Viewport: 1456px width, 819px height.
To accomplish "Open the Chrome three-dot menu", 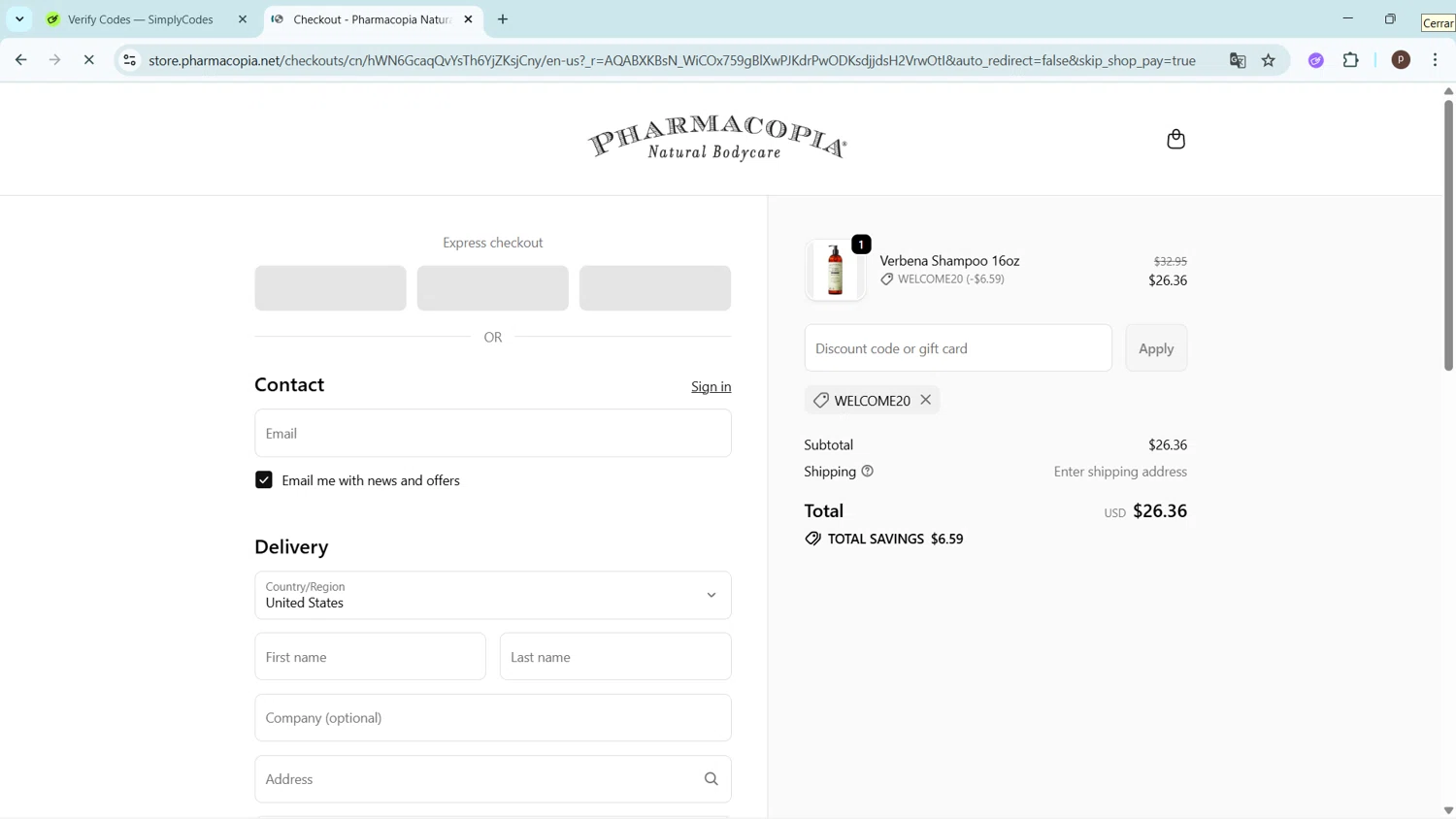I will pyautogui.click(x=1436, y=60).
